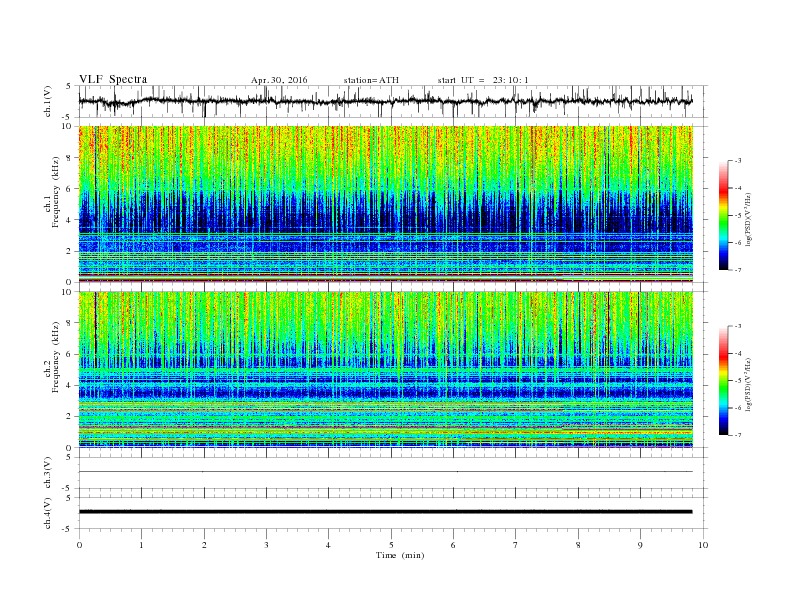This screenshot has height=612, width=792.
Task: Click the ch.1 waveform "-5" volt tick label
Action: click(x=68, y=118)
